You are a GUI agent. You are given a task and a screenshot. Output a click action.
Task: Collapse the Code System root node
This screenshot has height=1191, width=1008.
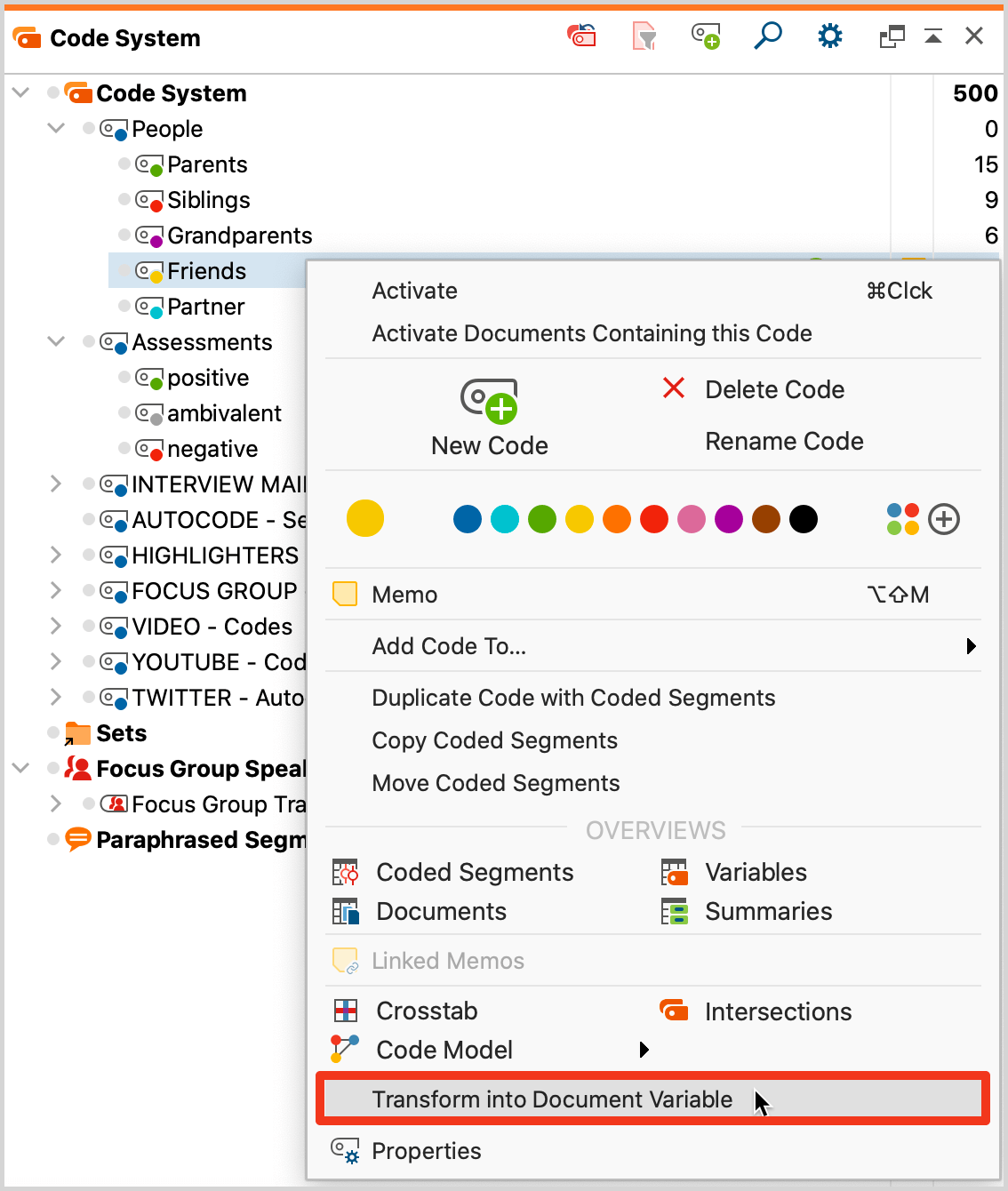[20, 92]
